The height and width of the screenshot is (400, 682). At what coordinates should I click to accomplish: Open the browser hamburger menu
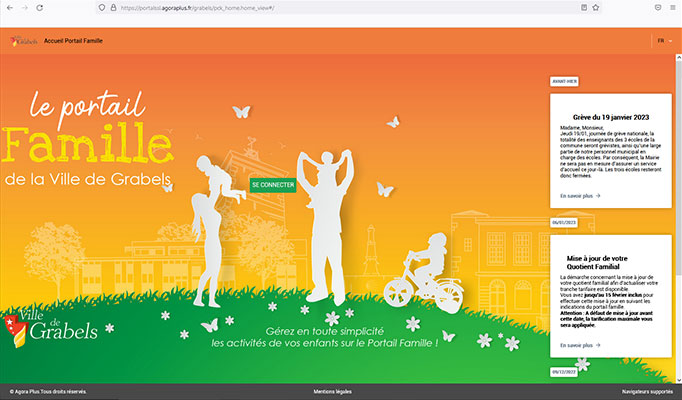pyautogui.click(x=673, y=7)
